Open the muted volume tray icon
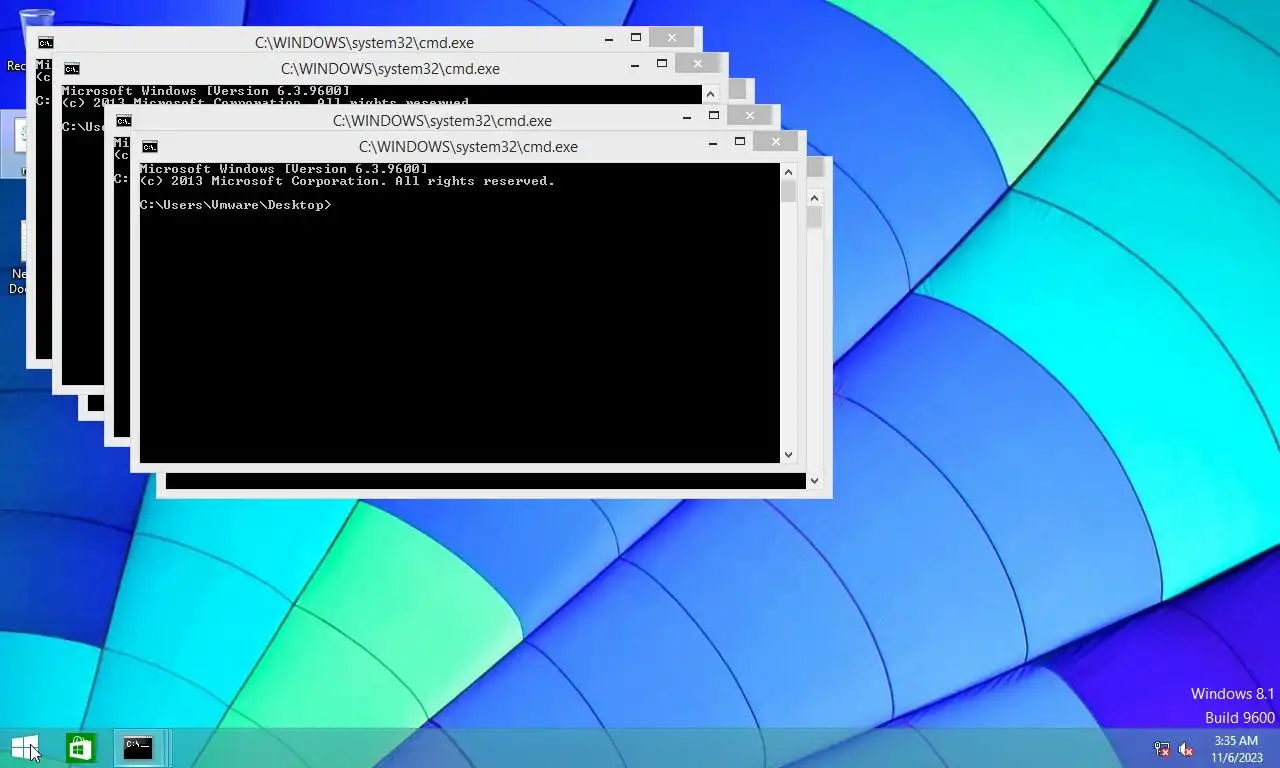Screen dimensions: 1280x768 pyautogui.click(x=1186, y=749)
